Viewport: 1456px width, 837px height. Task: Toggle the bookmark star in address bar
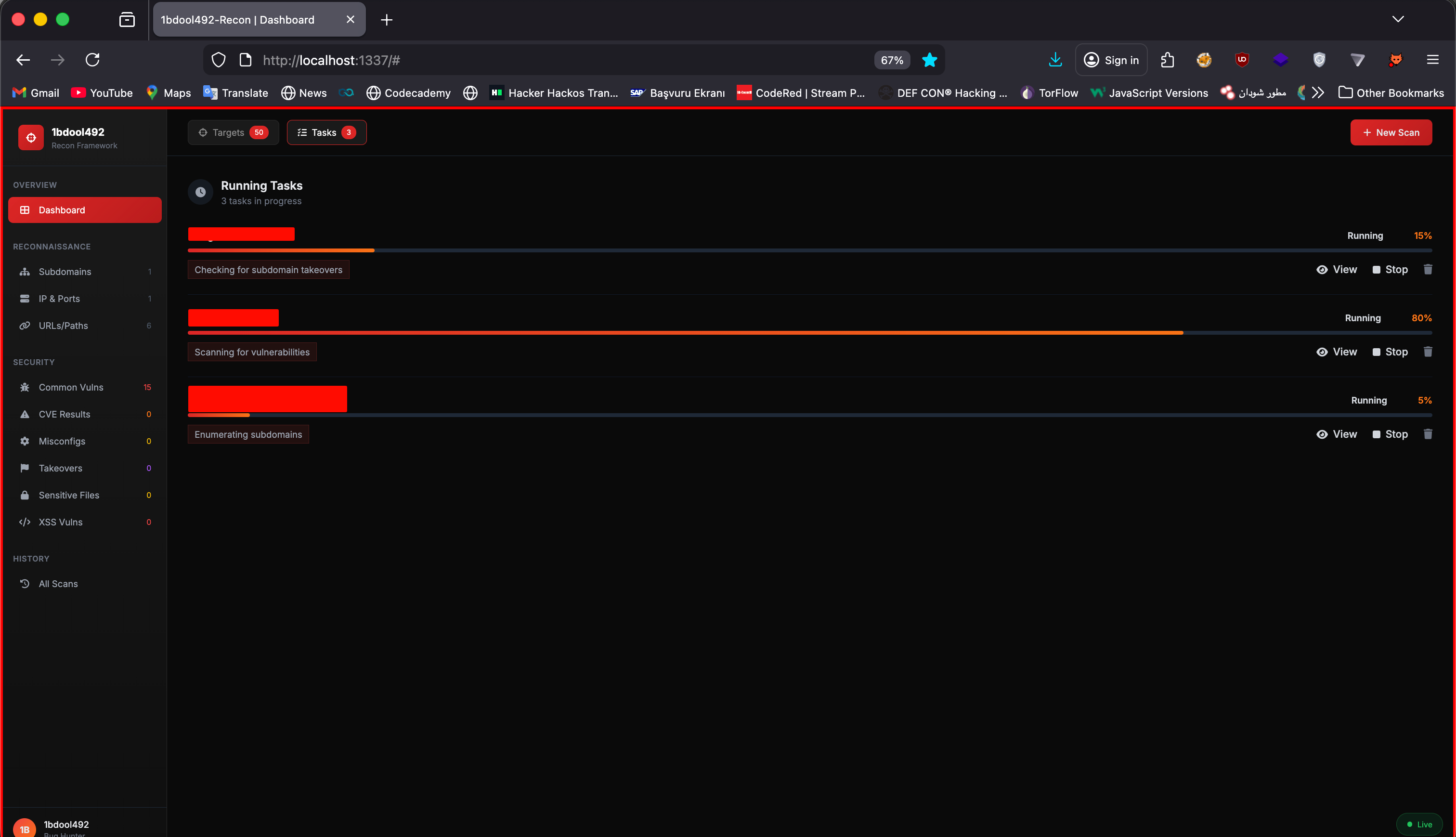click(929, 59)
